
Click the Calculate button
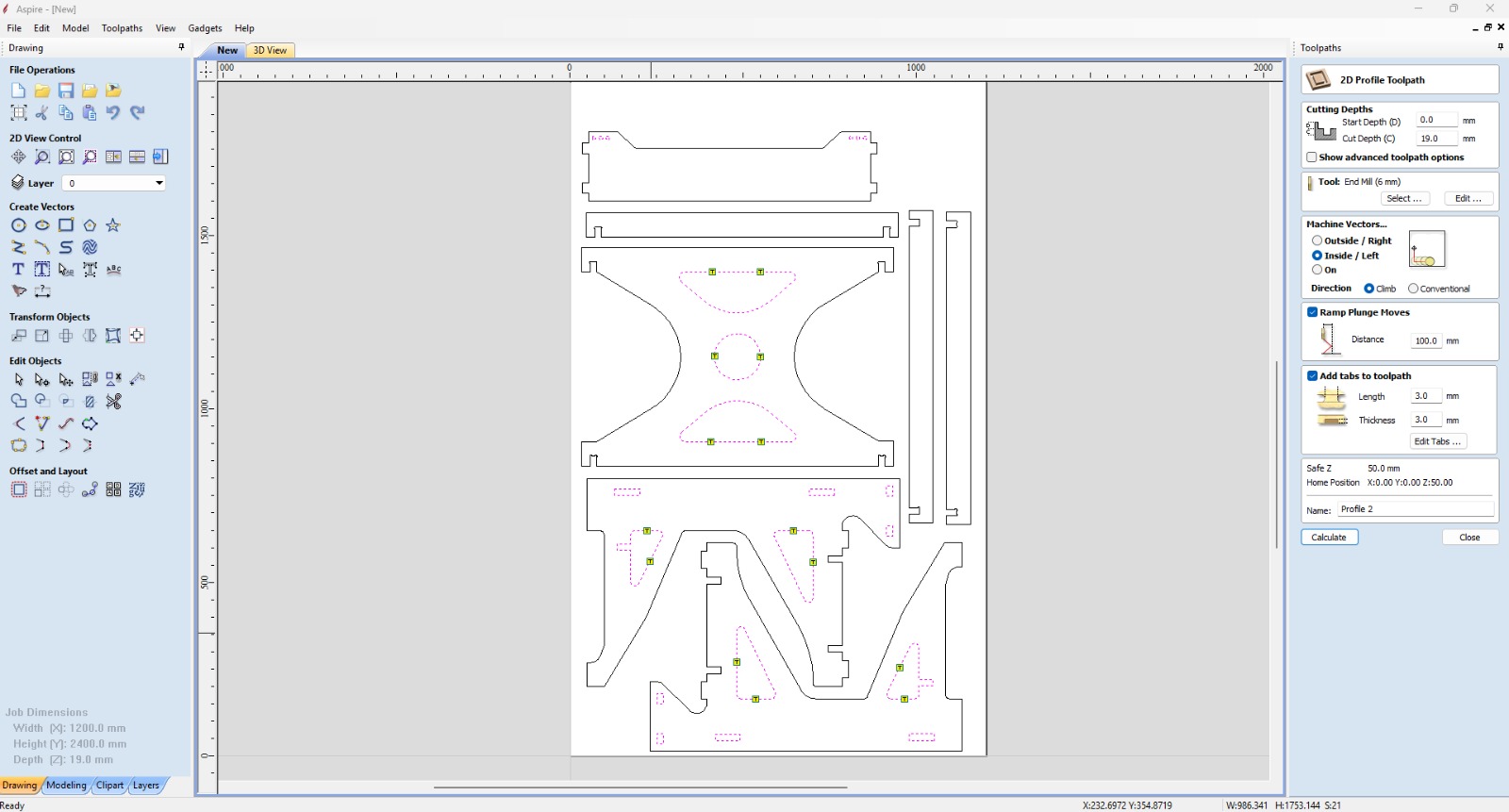pyautogui.click(x=1330, y=537)
